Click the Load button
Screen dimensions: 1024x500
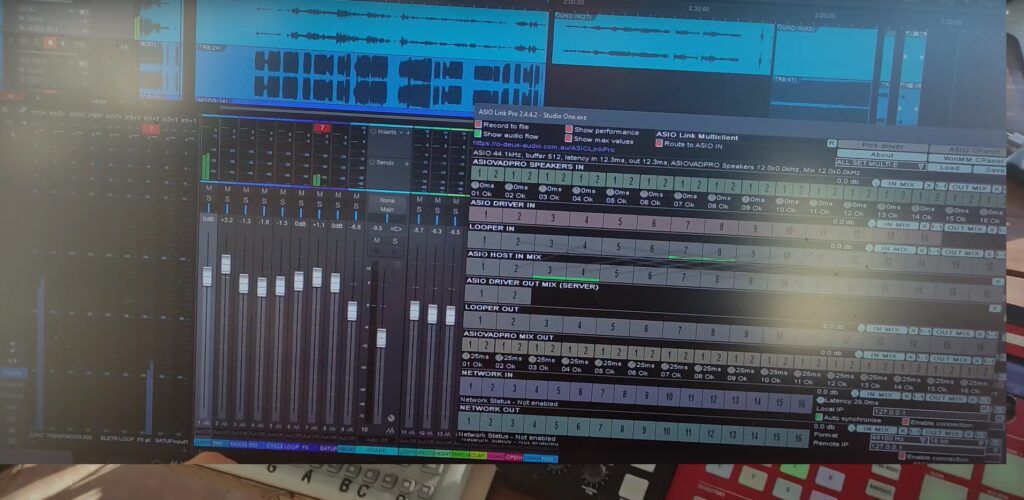pos(949,168)
